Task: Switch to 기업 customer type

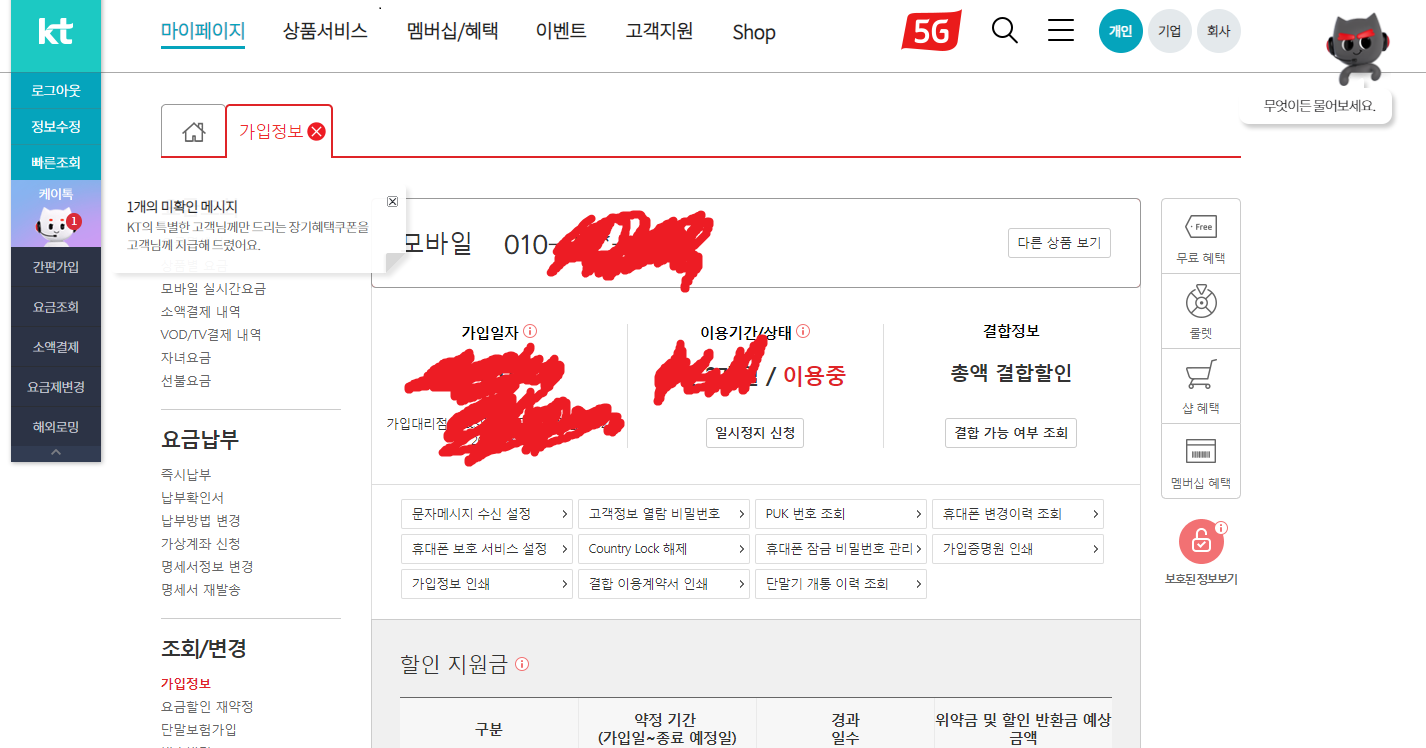Action: click(x=1169, y=31)
